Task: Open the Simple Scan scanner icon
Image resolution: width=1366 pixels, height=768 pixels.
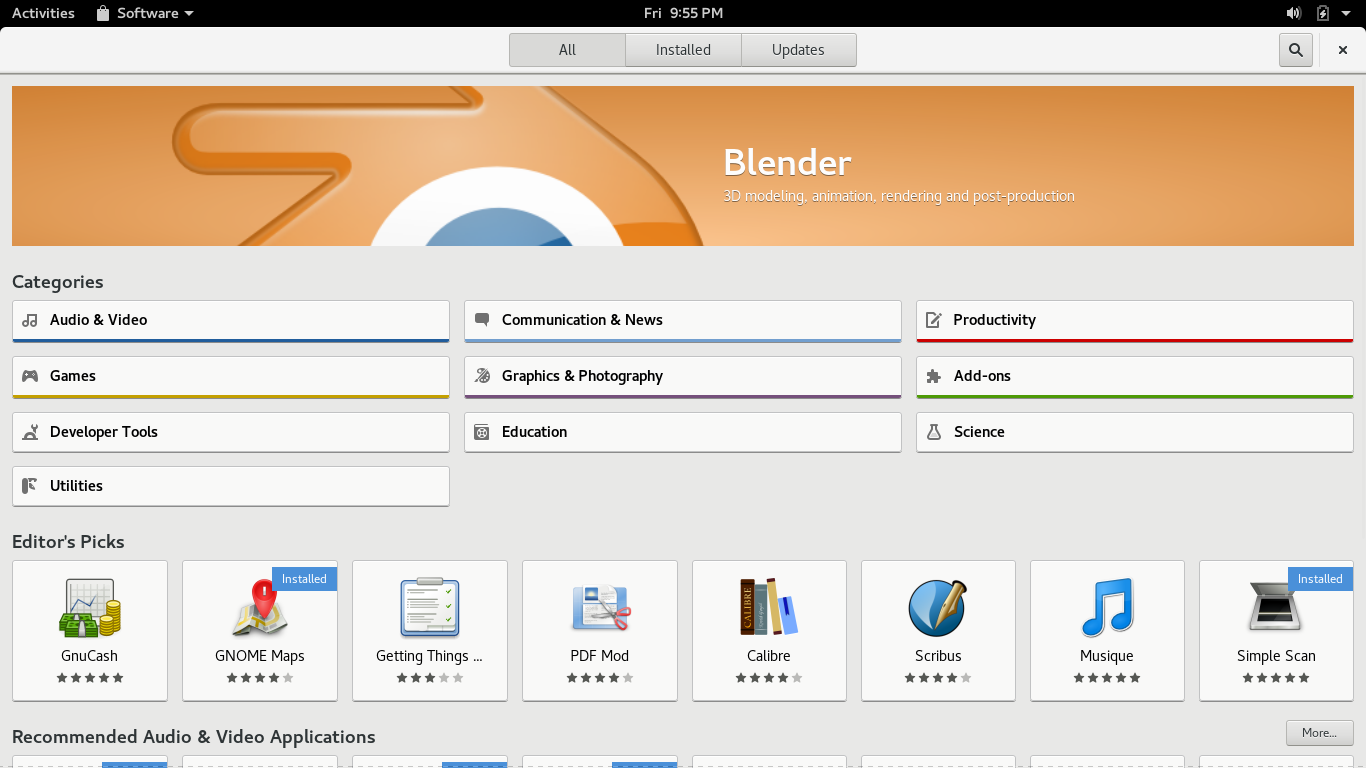Action: click(1276, 608)
